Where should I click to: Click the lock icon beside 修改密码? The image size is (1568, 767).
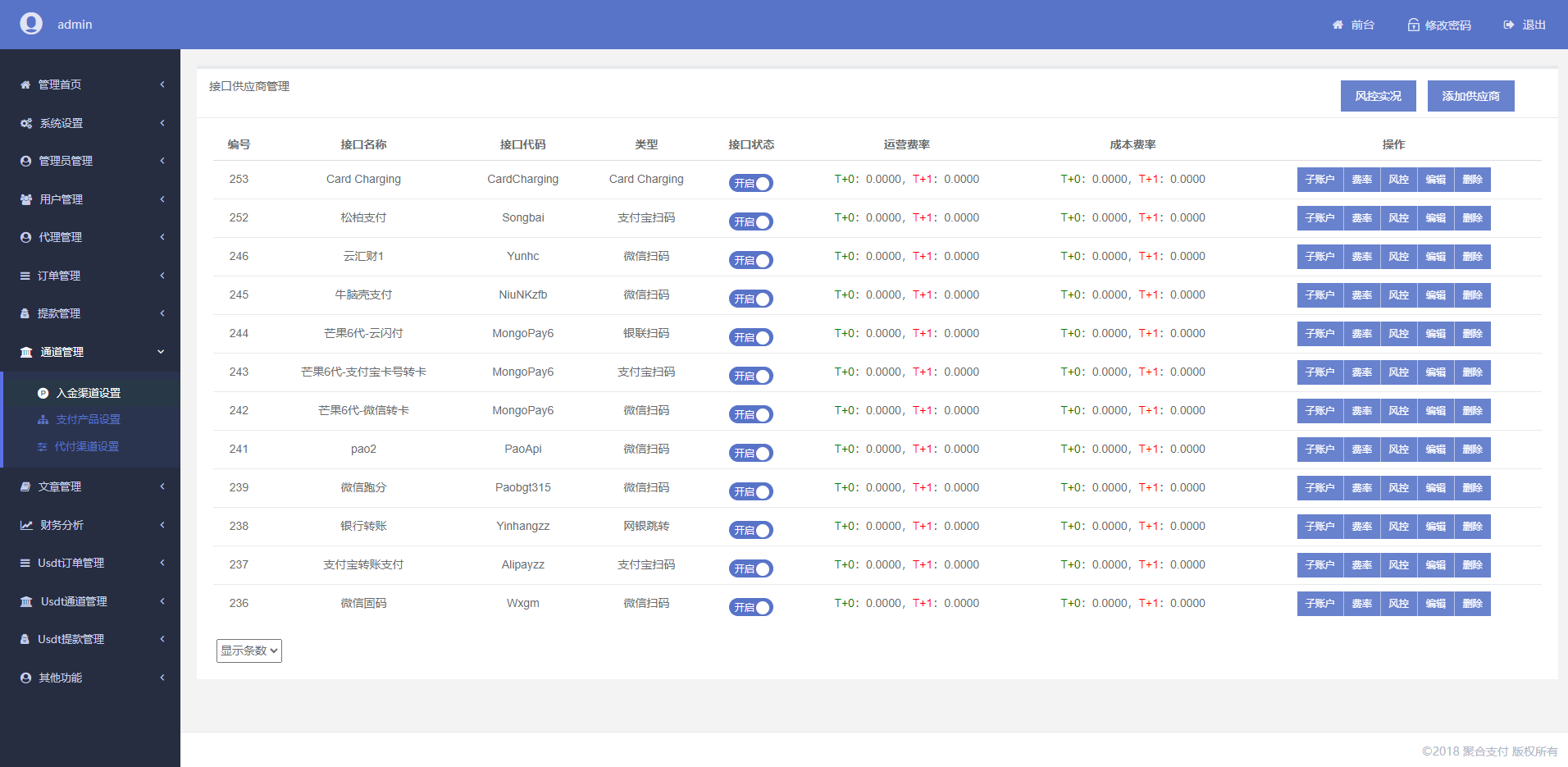click(1413, 25)
